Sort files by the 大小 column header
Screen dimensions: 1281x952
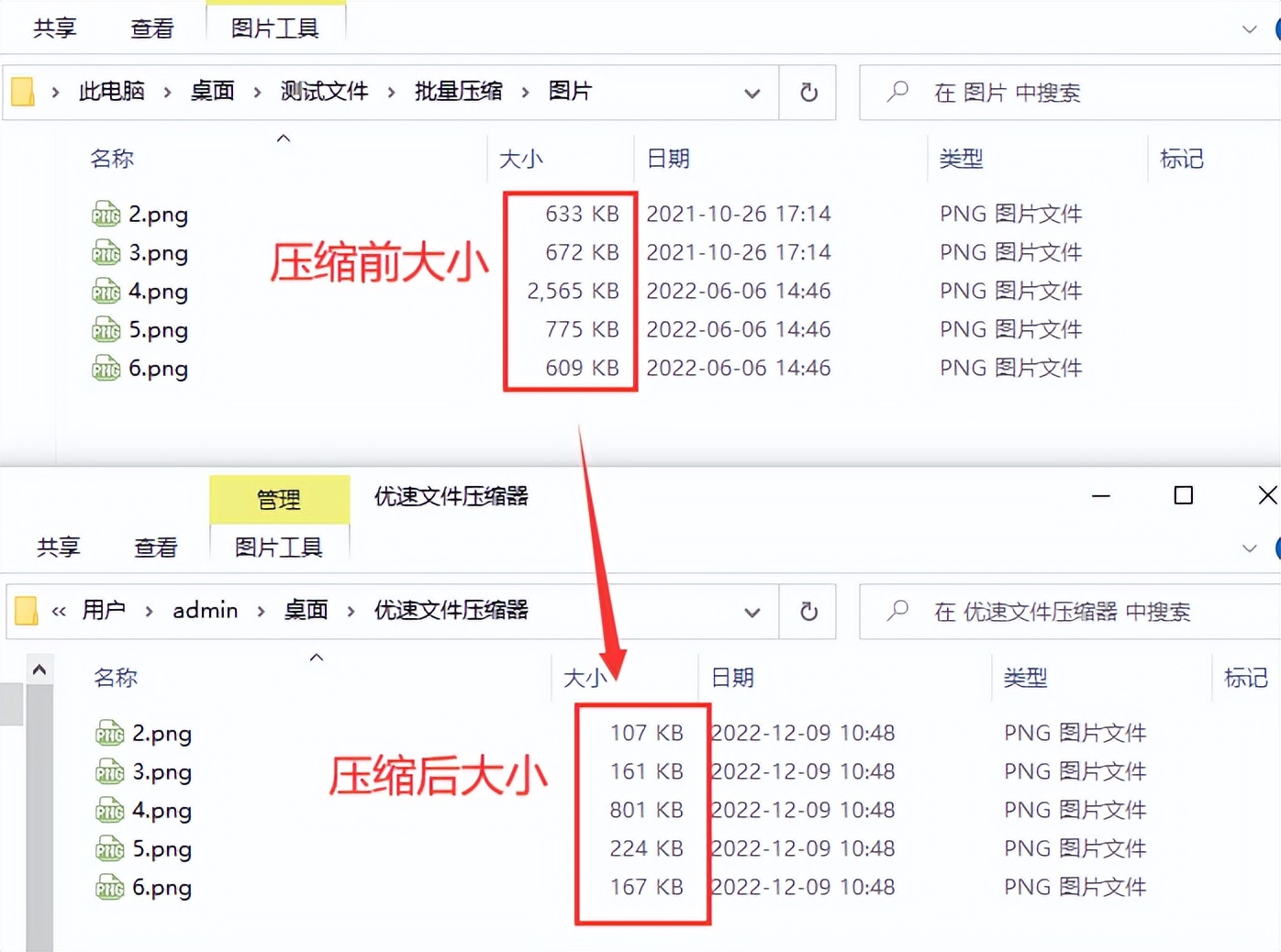[521, 158]
